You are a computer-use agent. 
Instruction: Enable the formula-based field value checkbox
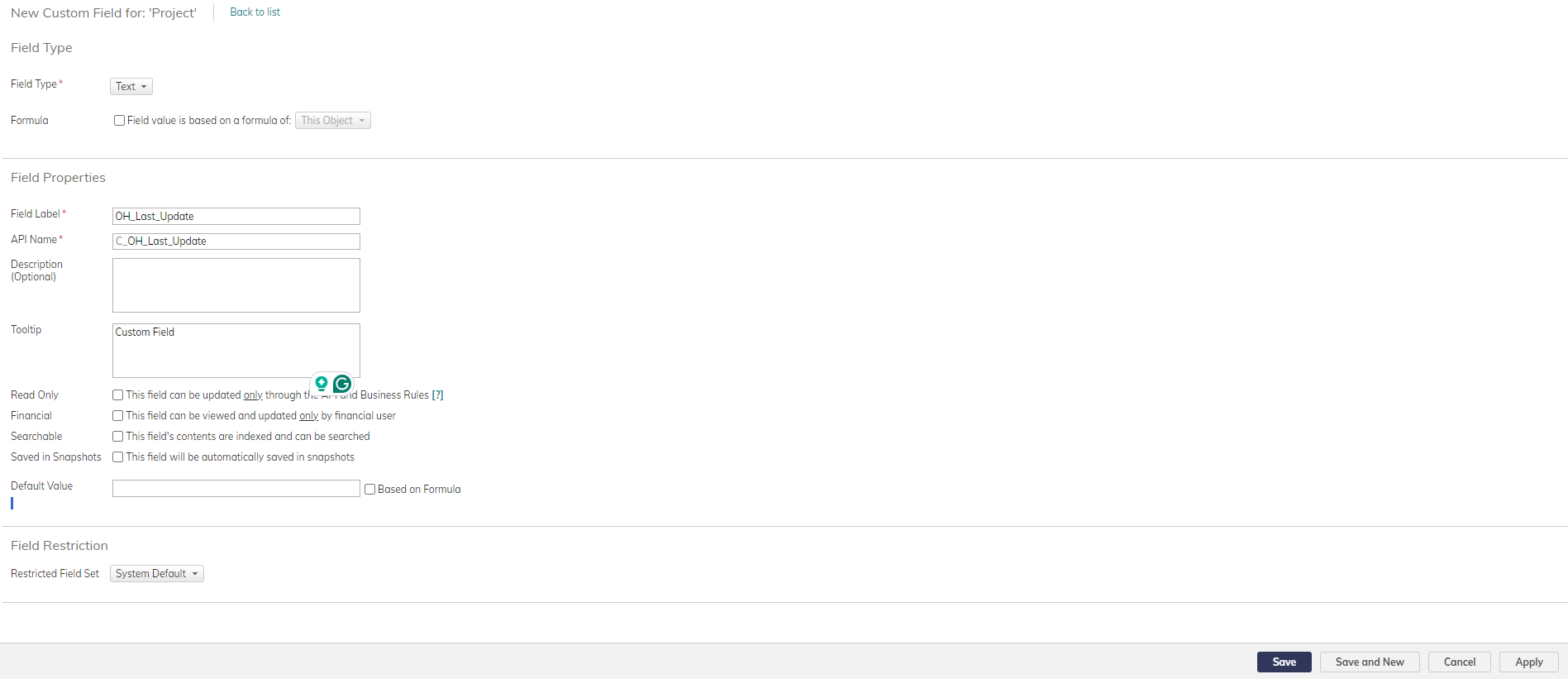[x=120, y=121]
